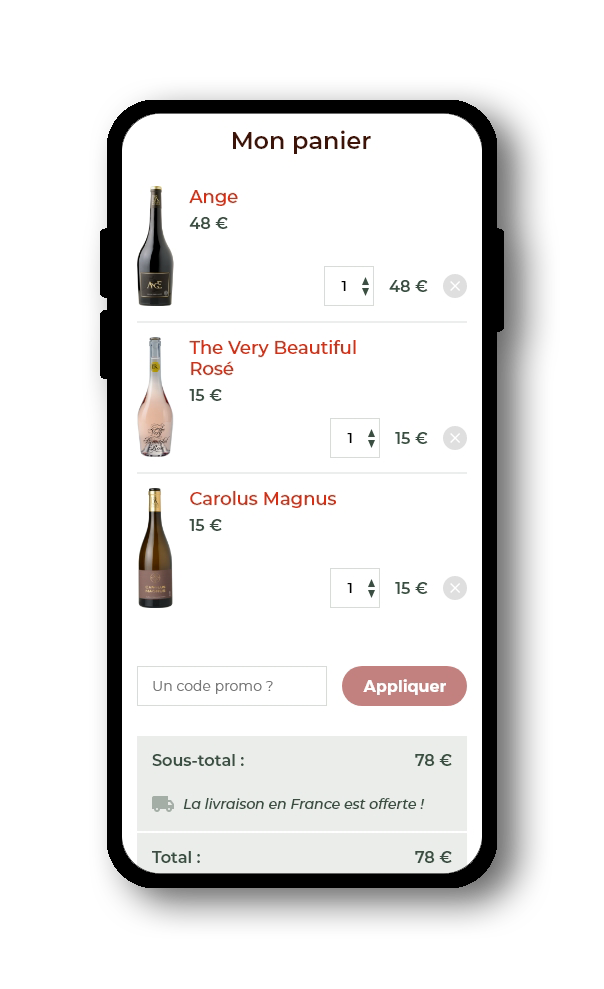This screenshot has height=989, width=604.
Task: Increase Carolus Magnus quantity
Action: (x=371, y=583)
